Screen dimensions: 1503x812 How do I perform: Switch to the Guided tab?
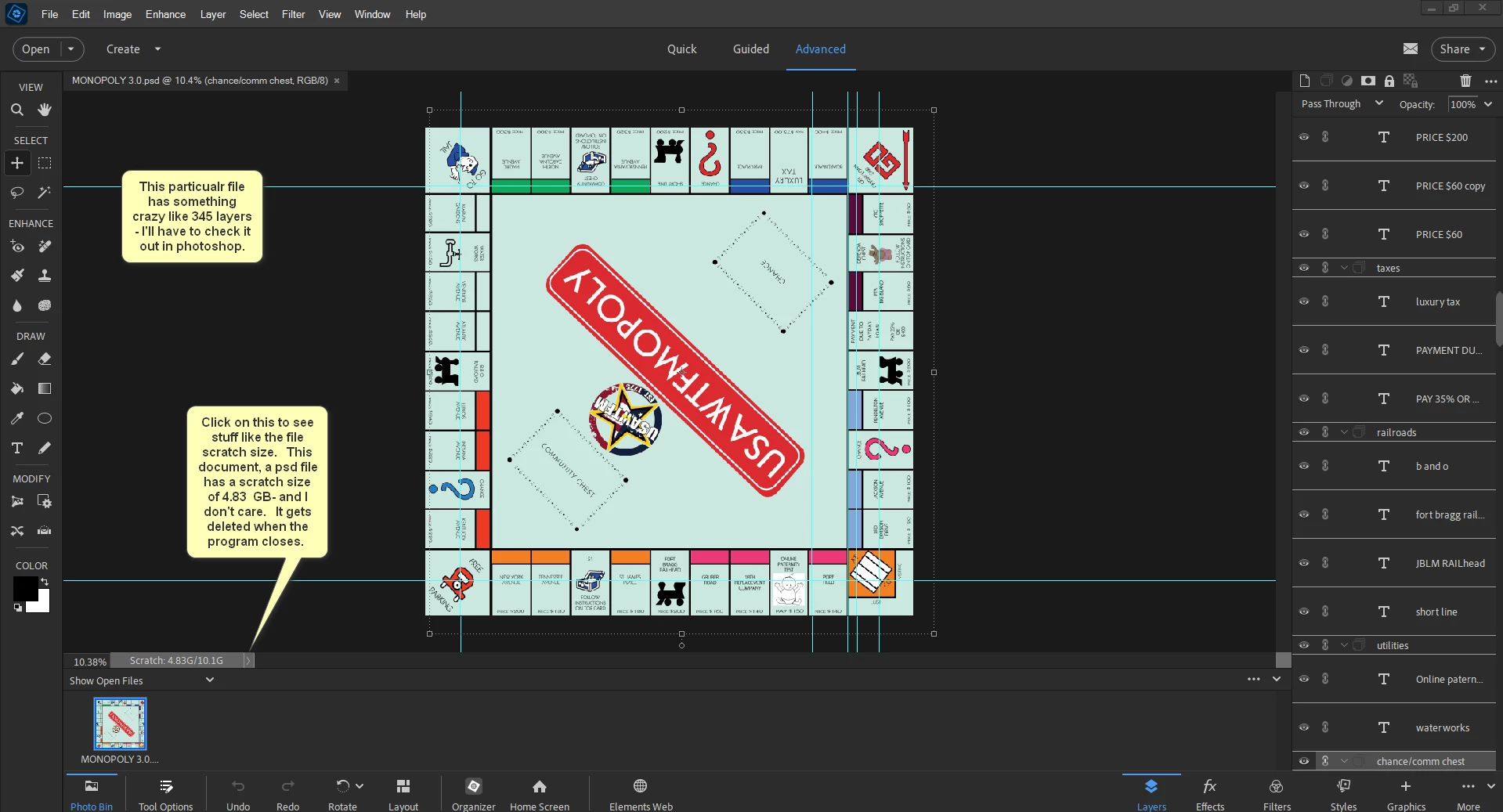tap(751, 49)
